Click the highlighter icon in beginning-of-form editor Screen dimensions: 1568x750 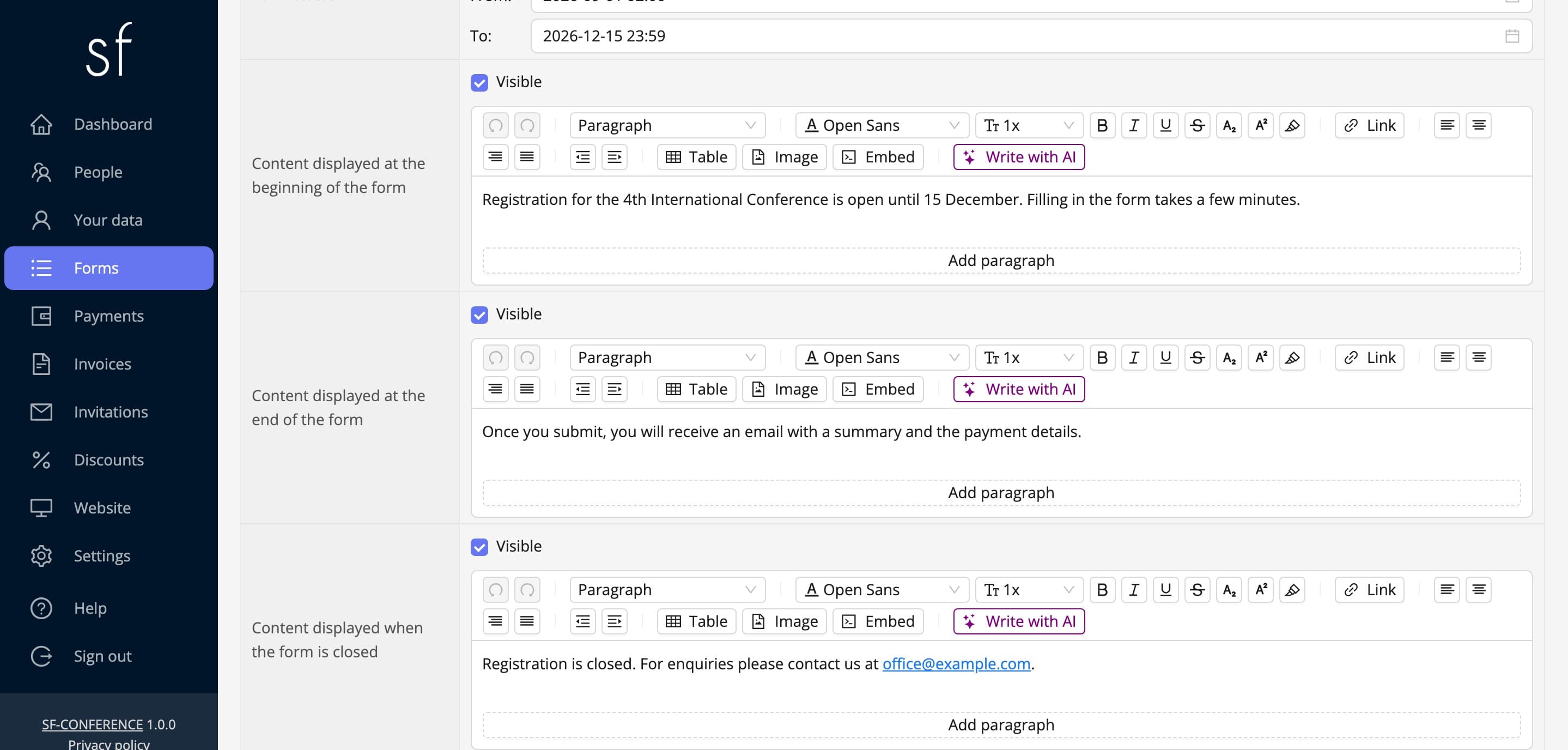point(1292,125)
